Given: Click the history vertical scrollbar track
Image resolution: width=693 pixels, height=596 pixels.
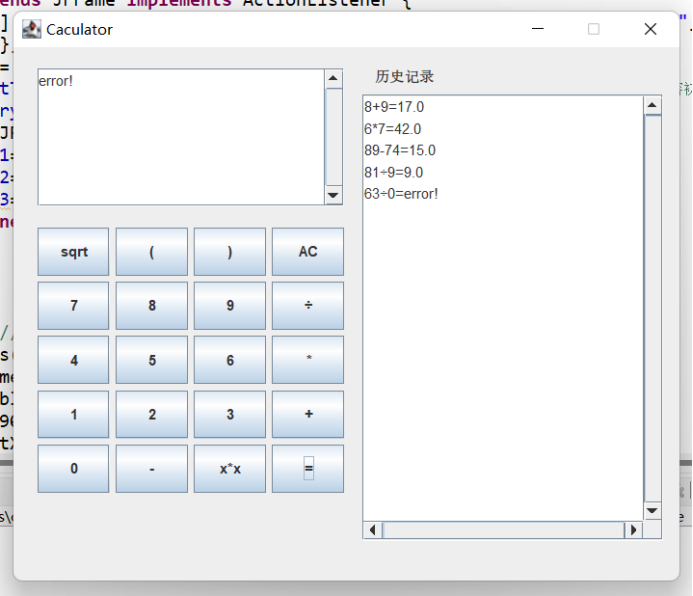Looking at the screenshot, I should [652, 308].
